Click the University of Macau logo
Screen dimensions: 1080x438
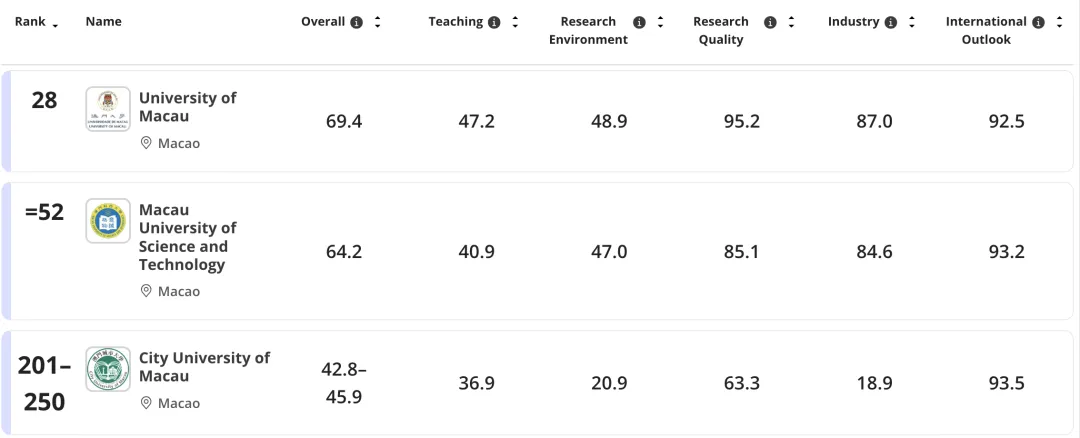108,109
